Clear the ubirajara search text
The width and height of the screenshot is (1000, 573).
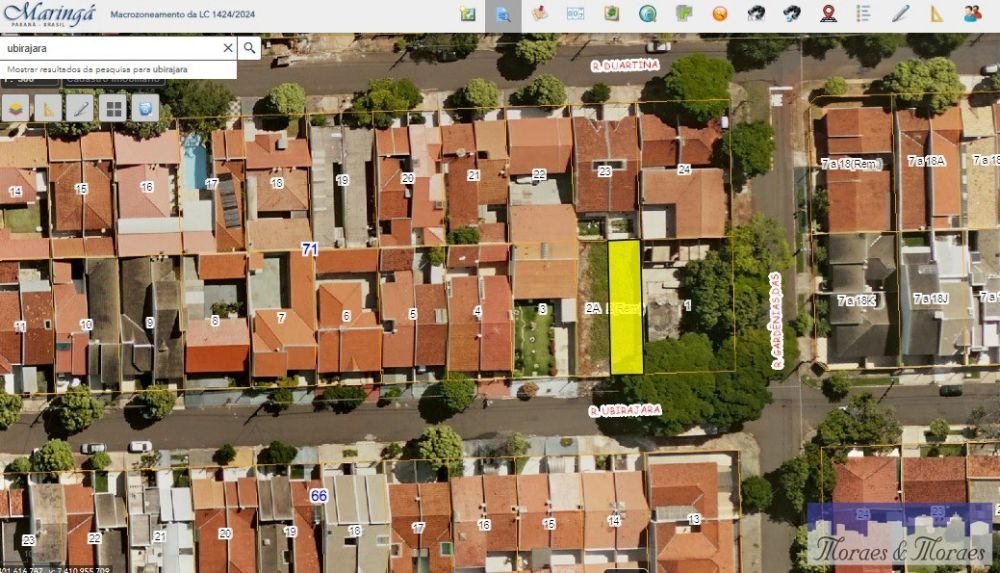(228, 47)
